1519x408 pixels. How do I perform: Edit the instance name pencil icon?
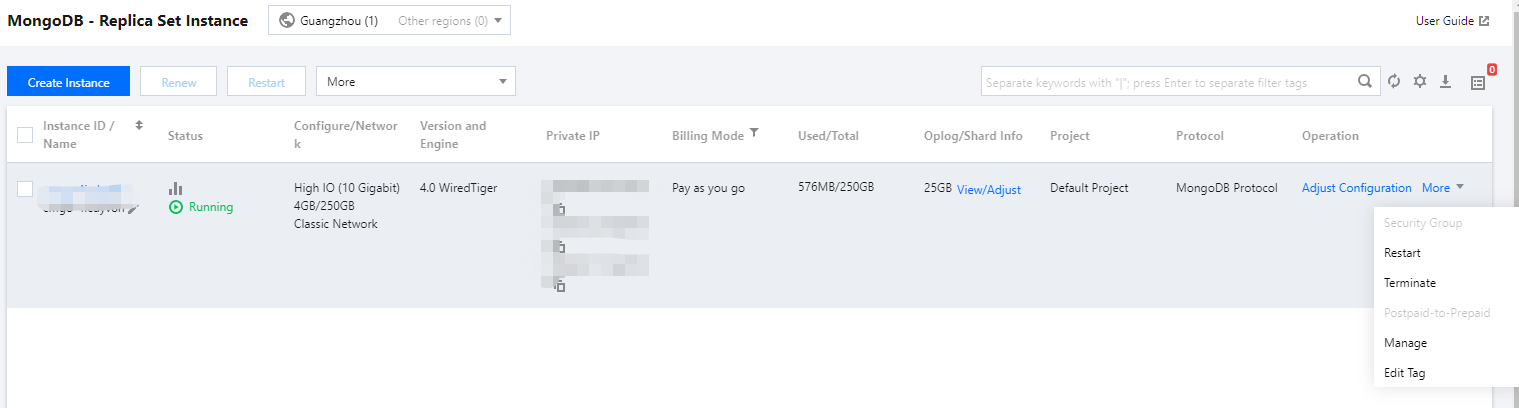coord(133,208)
